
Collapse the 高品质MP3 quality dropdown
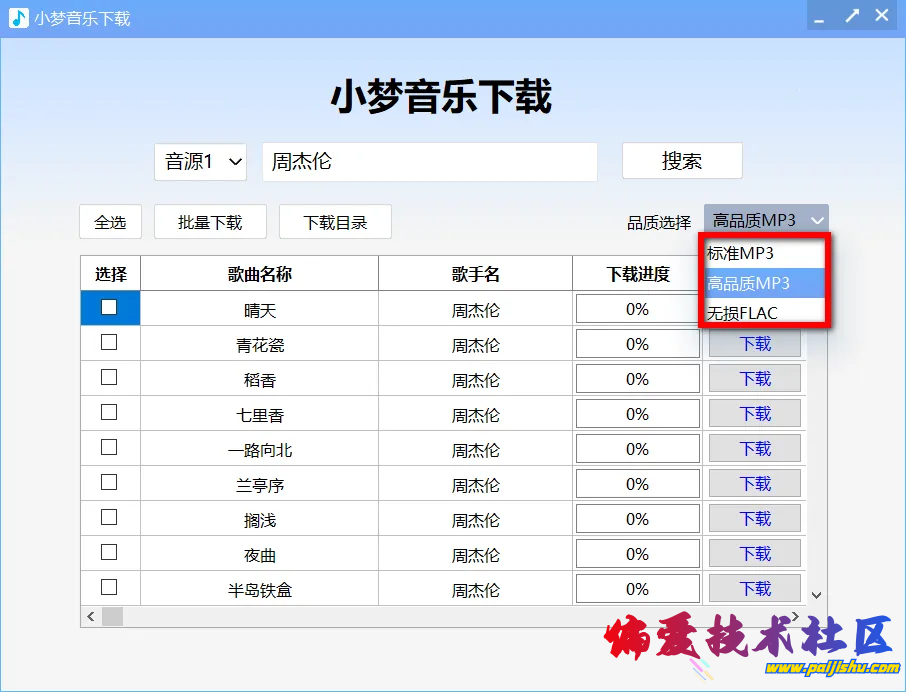(x=766, y=221)
